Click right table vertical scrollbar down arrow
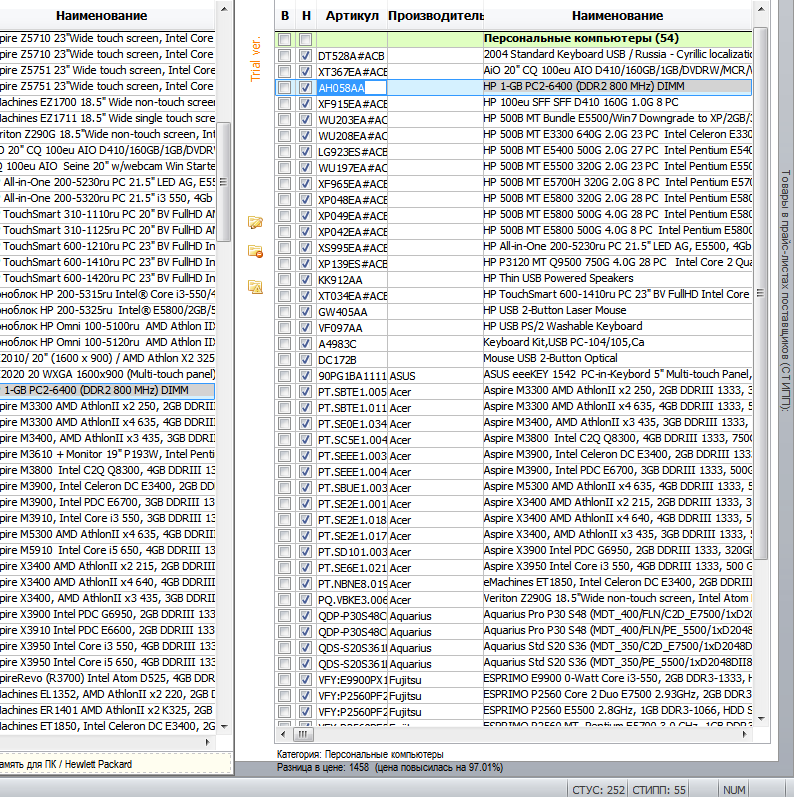 coord(760,719)
